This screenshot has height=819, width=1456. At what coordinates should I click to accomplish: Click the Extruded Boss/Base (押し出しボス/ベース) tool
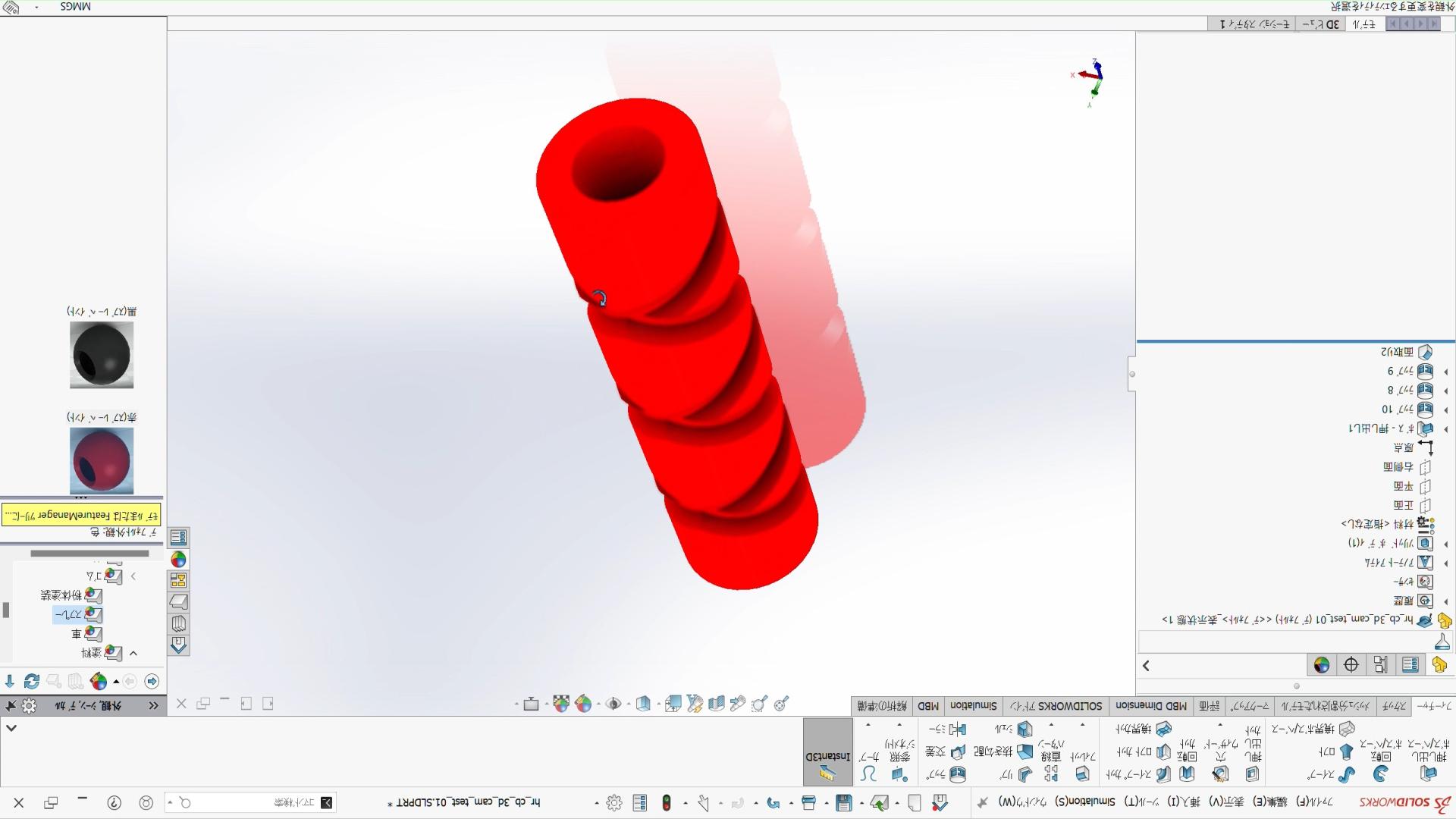[x=1429, y=762]
